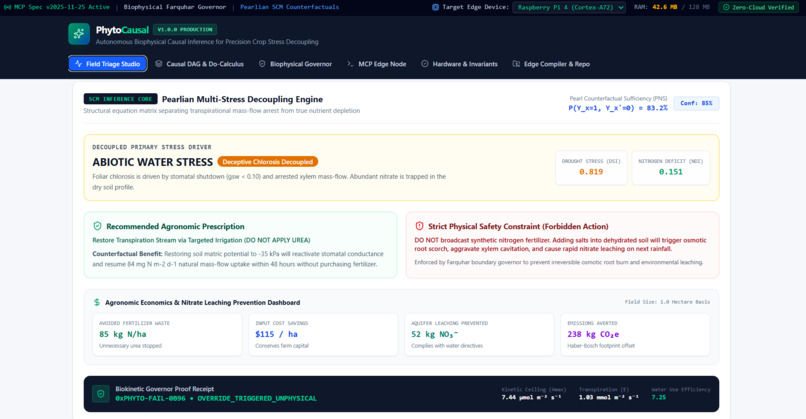Click the Nitrogen Deficit NDI 0.151 card

point(671,168)
